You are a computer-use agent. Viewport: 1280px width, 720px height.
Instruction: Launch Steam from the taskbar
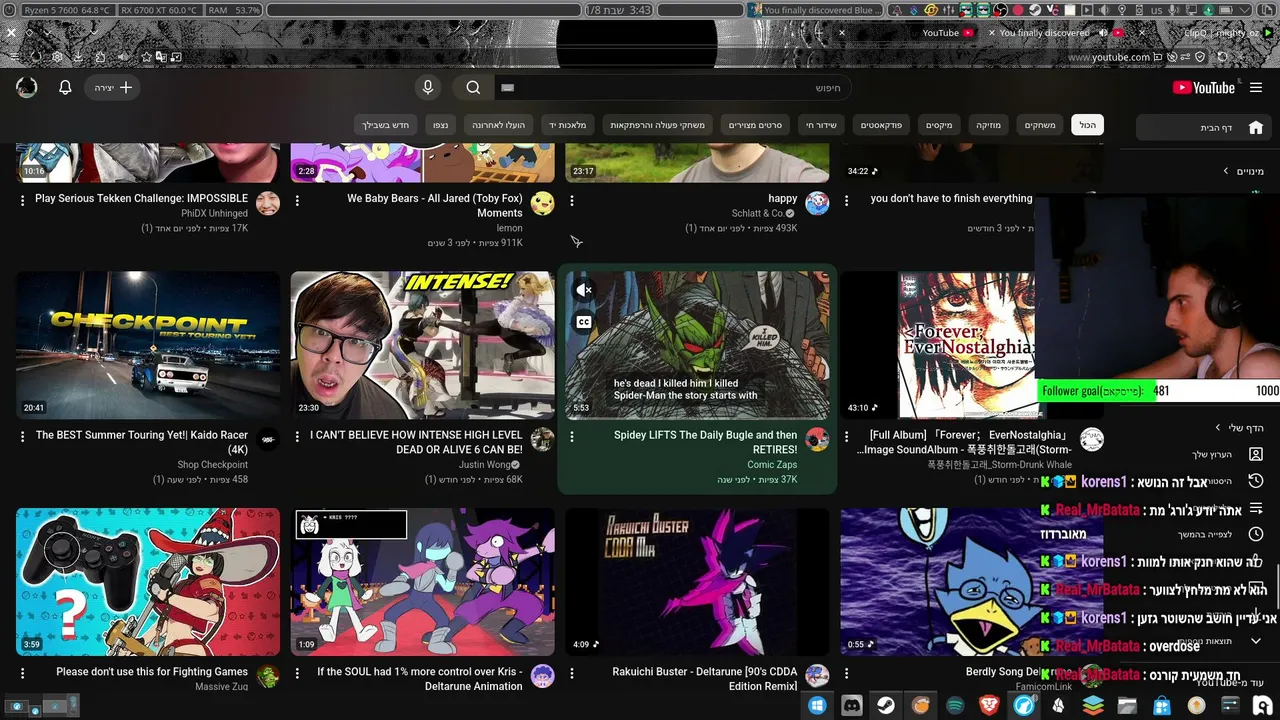886,706
